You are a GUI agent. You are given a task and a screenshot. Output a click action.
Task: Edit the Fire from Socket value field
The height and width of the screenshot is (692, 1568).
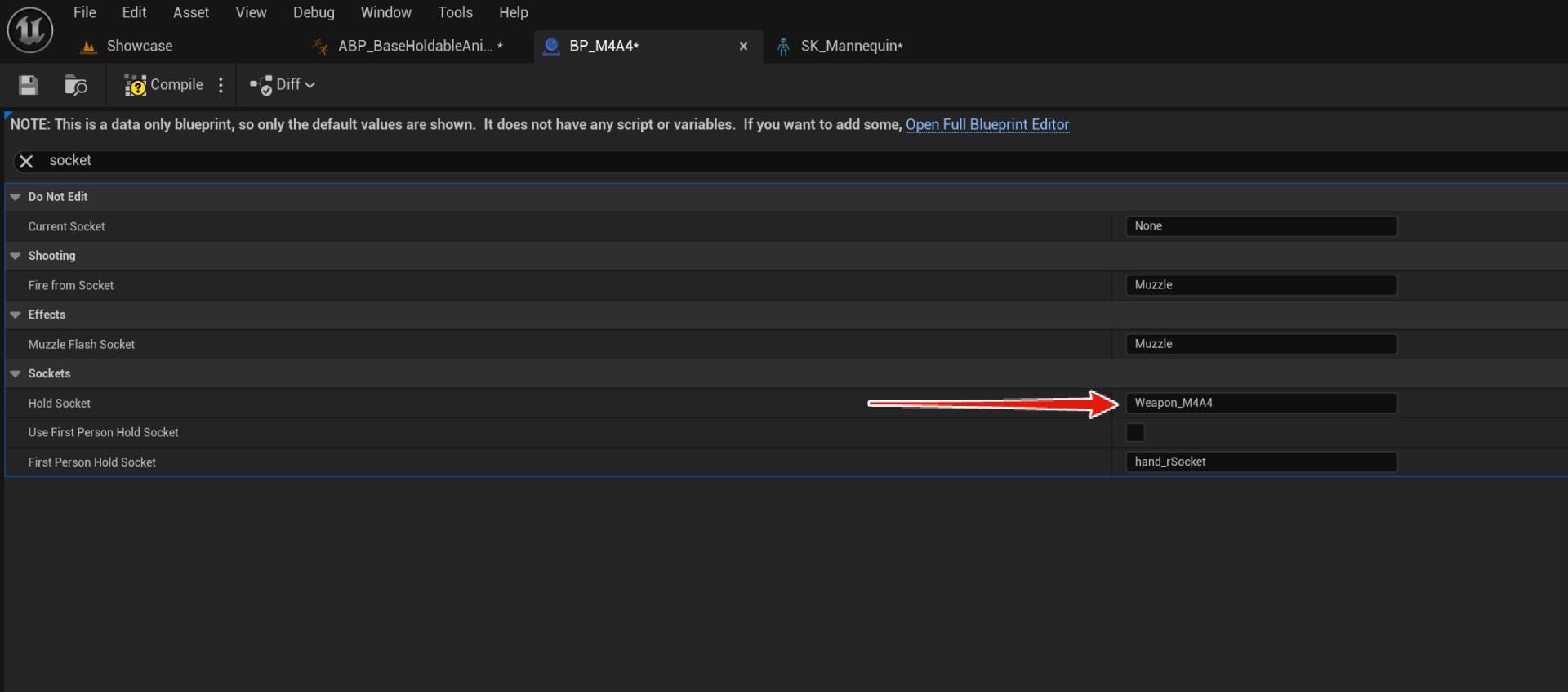point(1261,285)
